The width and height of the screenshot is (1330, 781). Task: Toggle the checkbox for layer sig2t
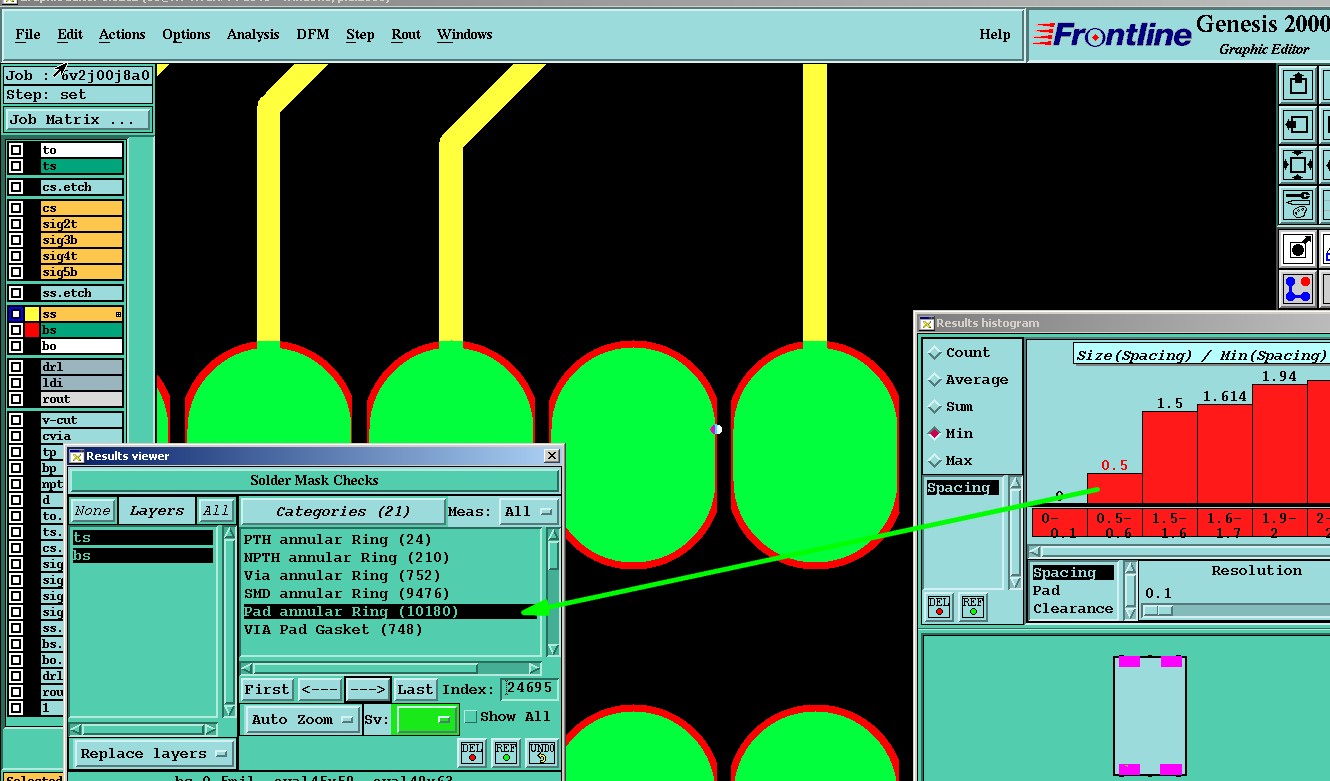(16, 224)
